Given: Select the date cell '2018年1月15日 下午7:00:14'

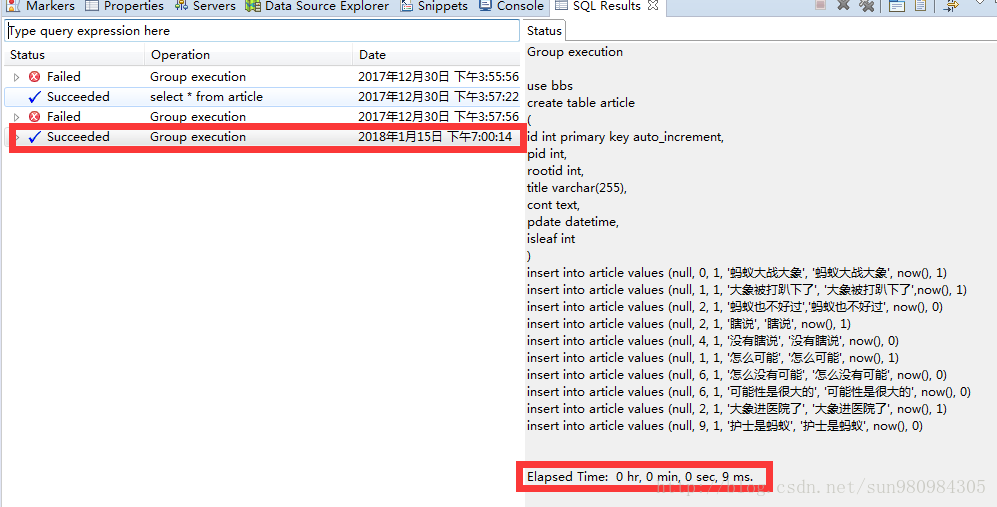Looking at the screenshot, I should pyautogui.click(x=435, y=137).
